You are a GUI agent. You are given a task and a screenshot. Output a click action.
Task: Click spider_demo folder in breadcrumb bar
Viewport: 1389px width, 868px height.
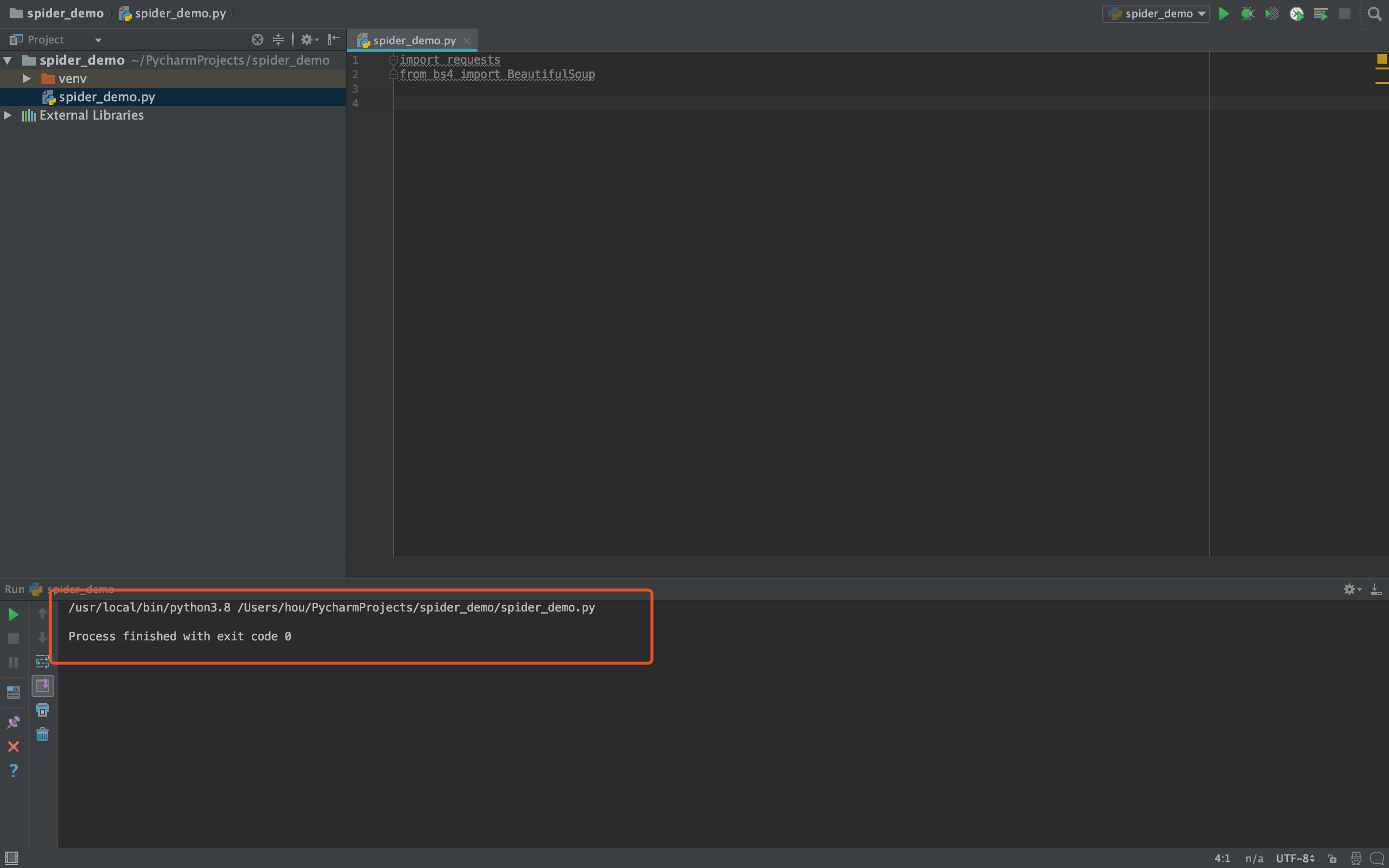click(x=64, y=13)
